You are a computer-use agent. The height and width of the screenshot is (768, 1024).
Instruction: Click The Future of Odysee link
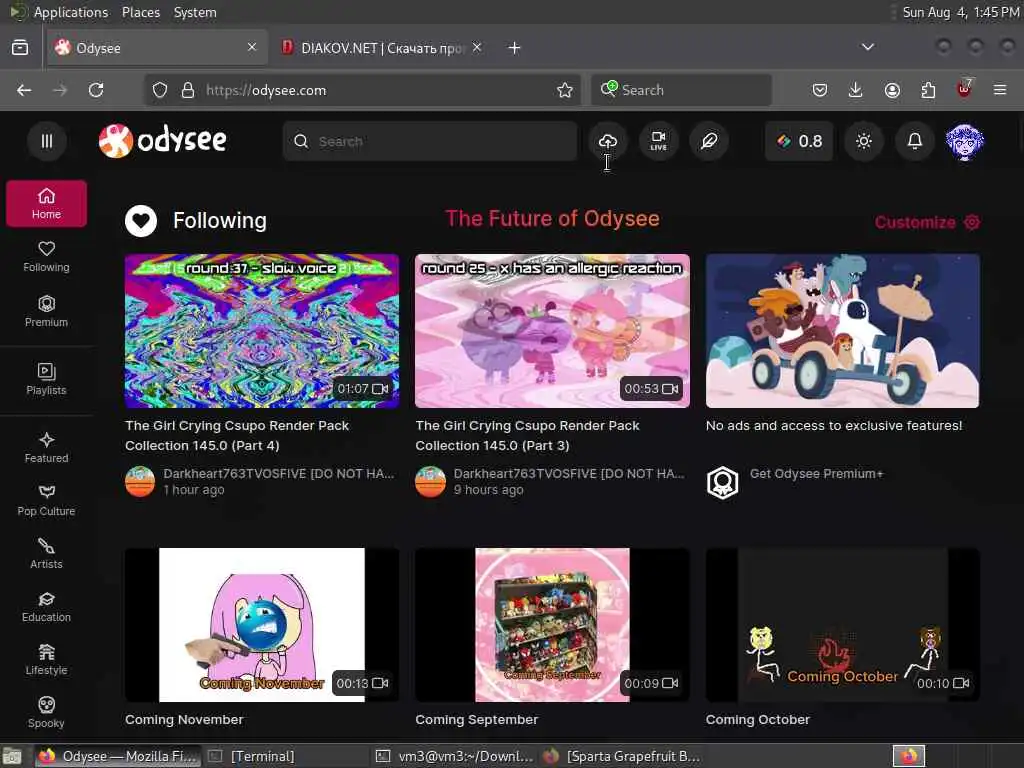tap(552, 219)
